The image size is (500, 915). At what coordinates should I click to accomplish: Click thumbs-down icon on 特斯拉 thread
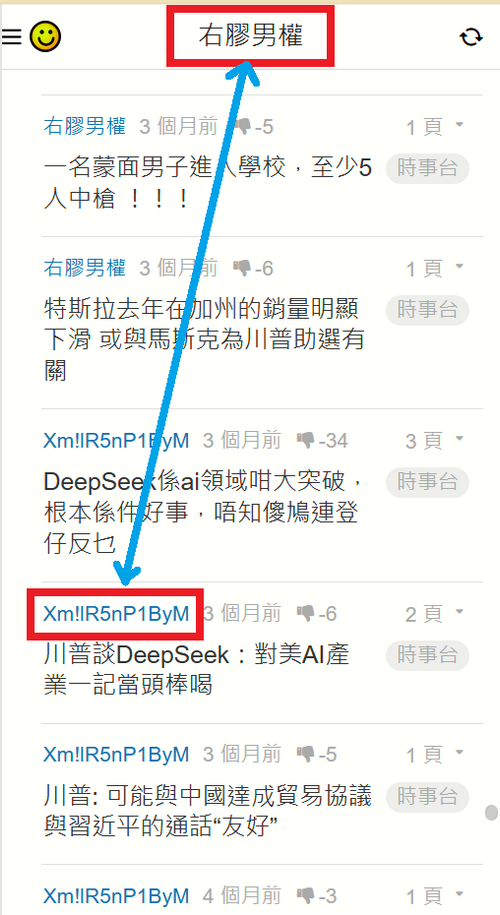[x=242, y=268]
